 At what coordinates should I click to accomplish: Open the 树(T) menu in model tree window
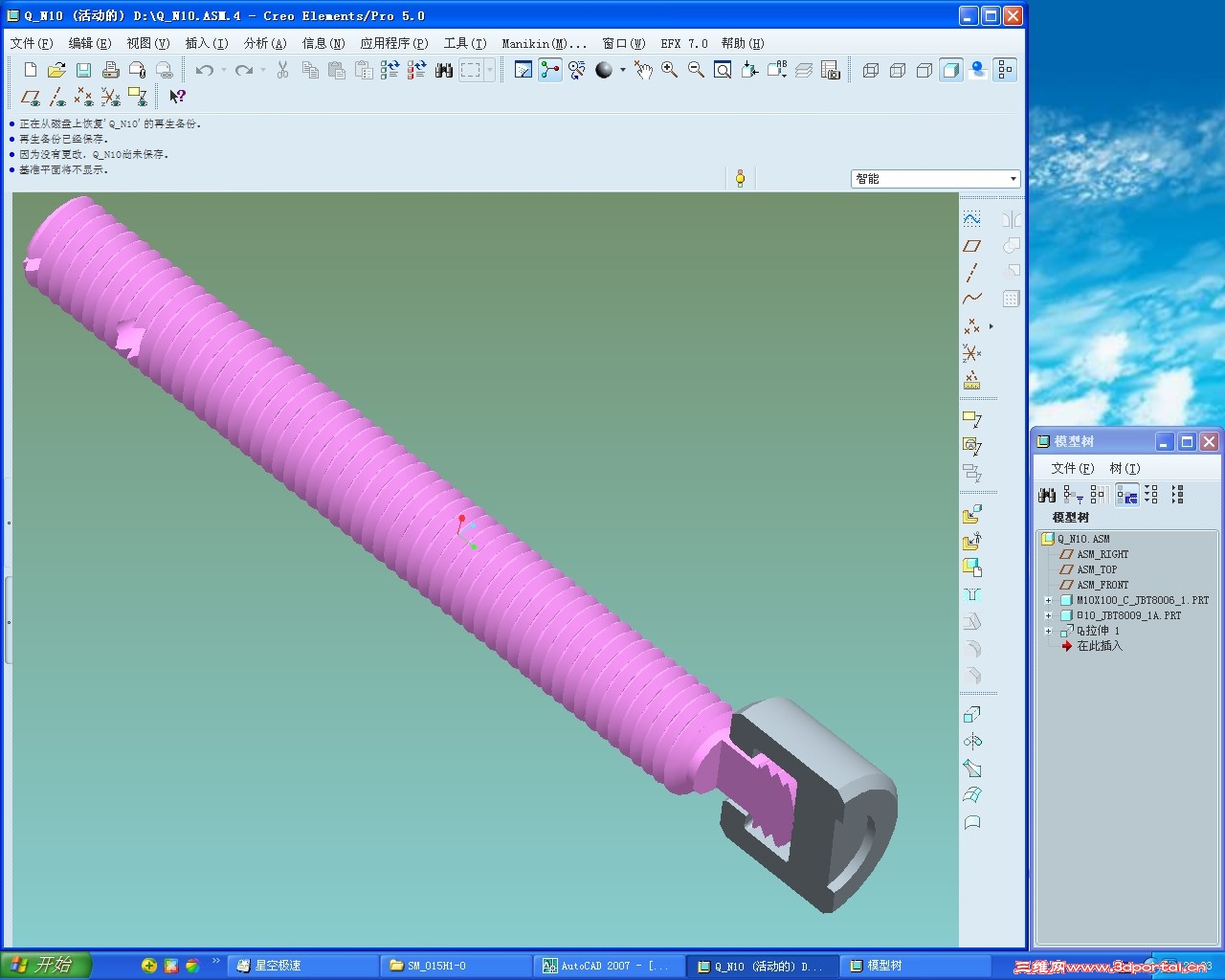click(1125, 468)
